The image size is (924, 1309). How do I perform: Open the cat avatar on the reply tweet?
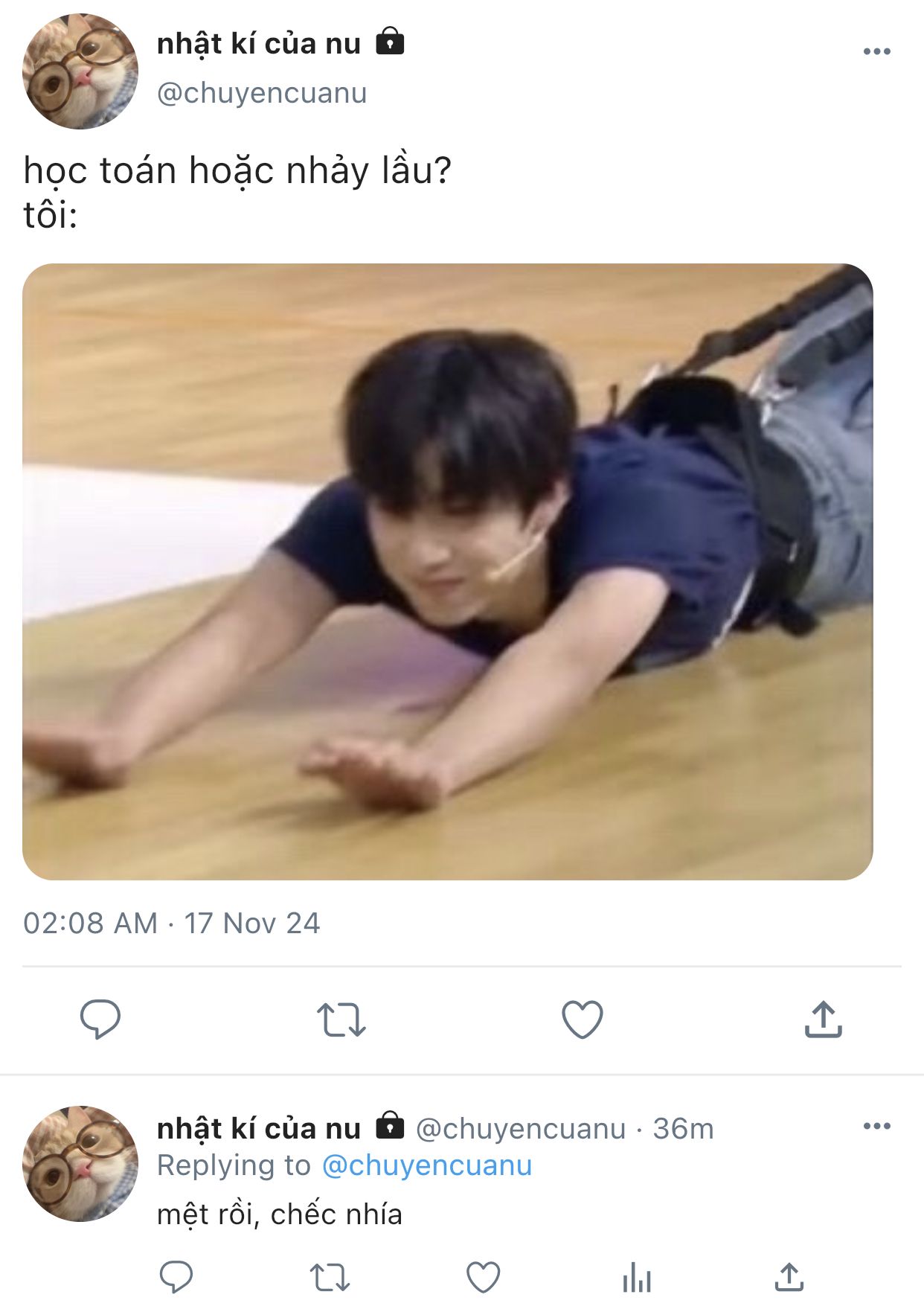[80, 1163]
